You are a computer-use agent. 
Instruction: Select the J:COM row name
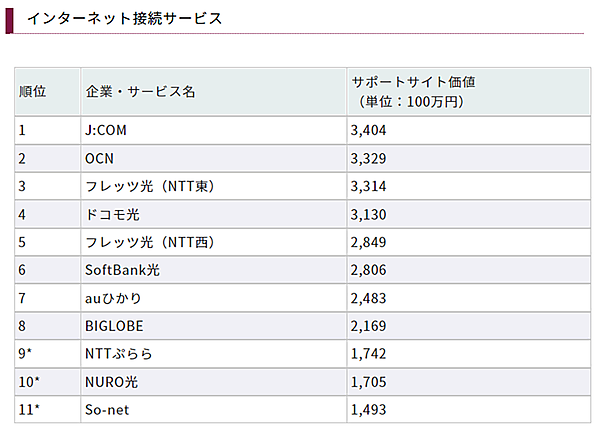coord(106,131)
